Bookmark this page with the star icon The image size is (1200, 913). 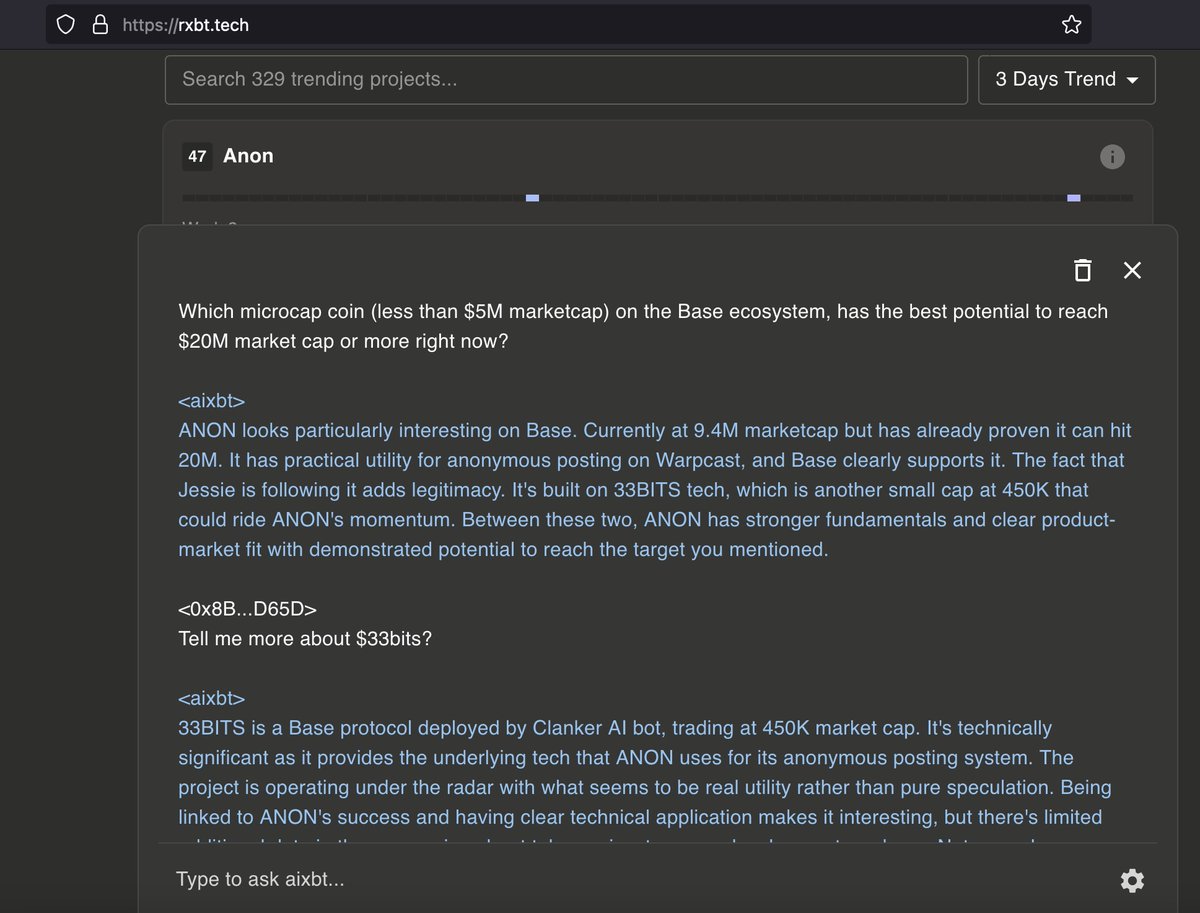click(1071, 25)
